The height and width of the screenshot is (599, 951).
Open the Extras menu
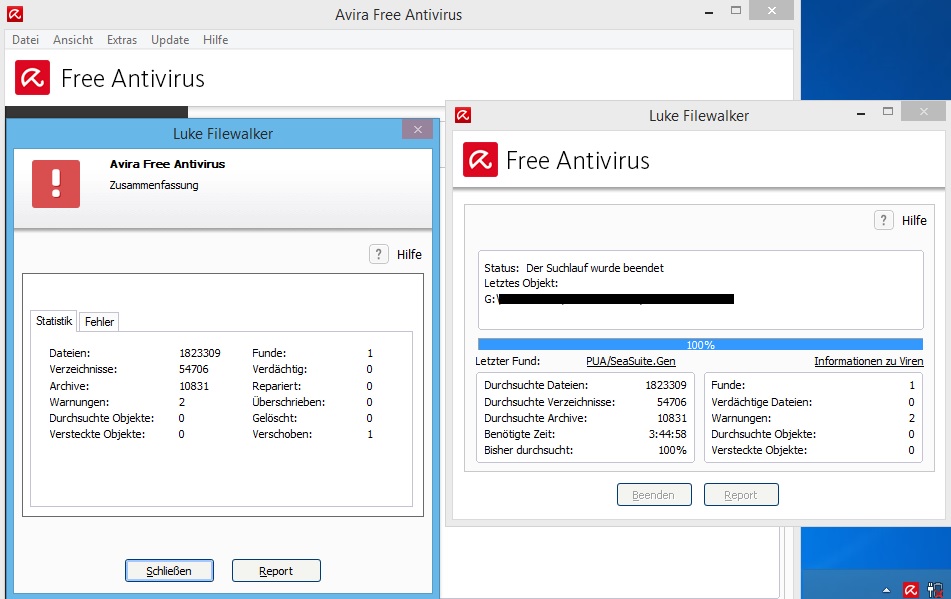(122, 39)
